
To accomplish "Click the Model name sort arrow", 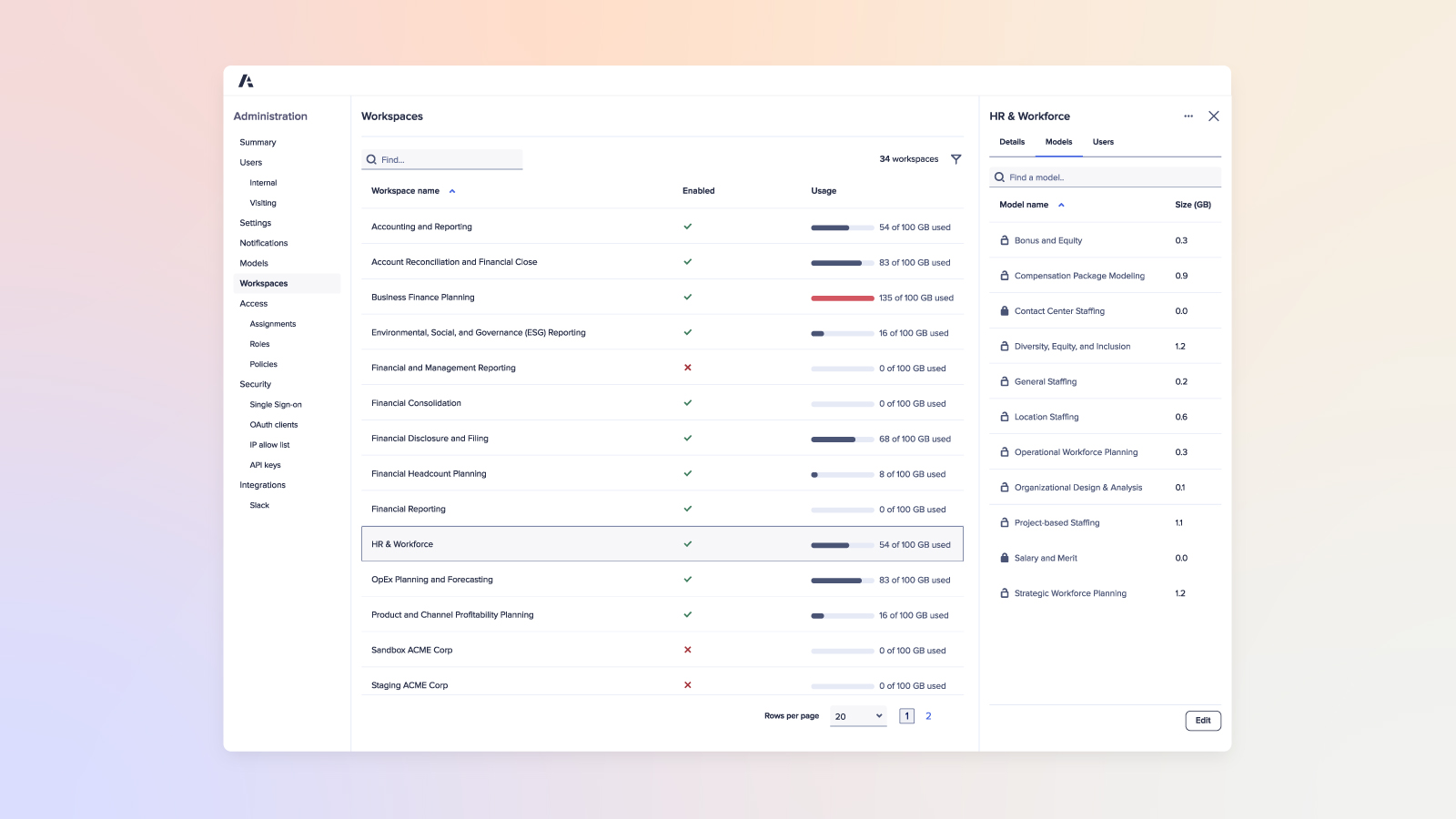I will pyautogui.click(x=1061, y=205).
